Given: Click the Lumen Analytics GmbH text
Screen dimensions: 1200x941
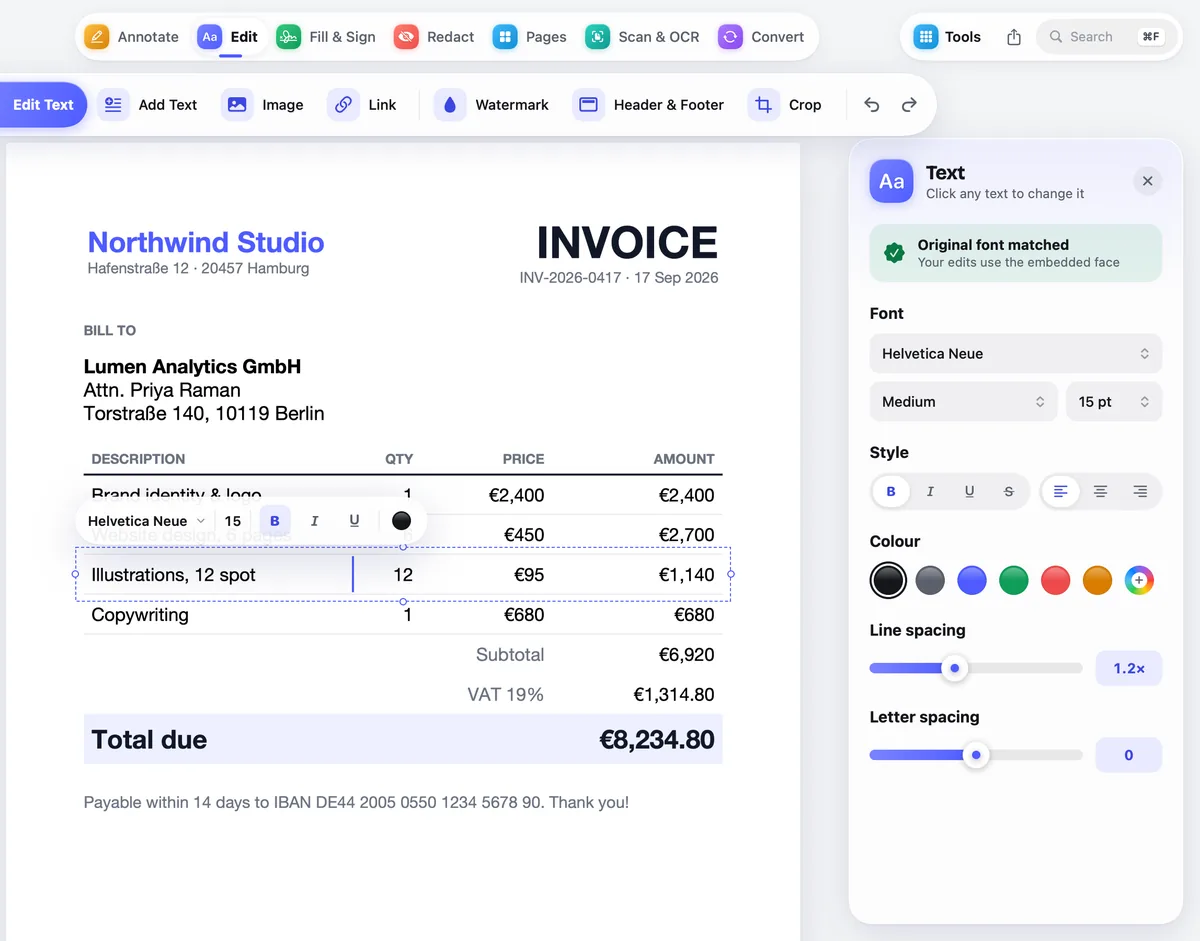Looking at the screenshot, I should [192, 367].
